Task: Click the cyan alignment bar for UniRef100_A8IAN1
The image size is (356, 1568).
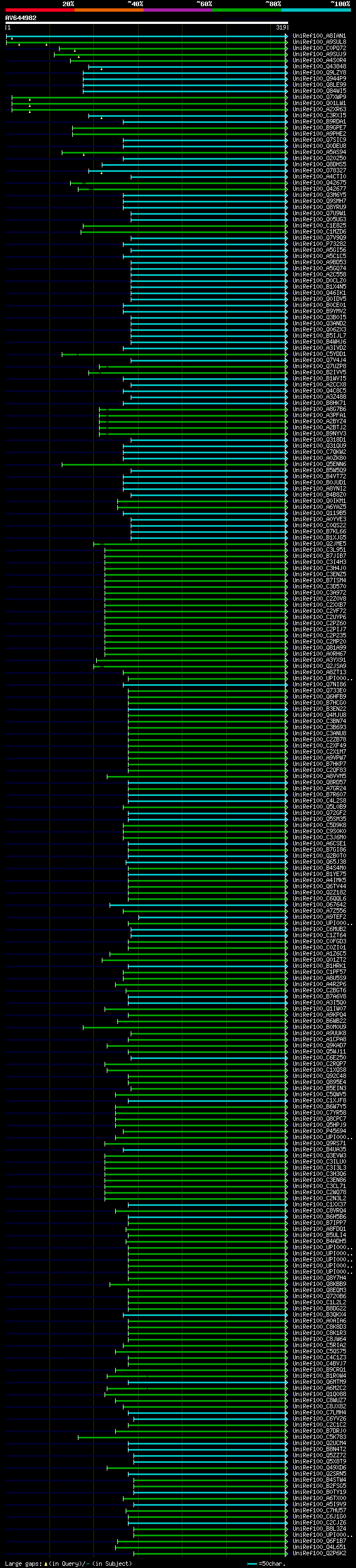Action: [146, 36]
